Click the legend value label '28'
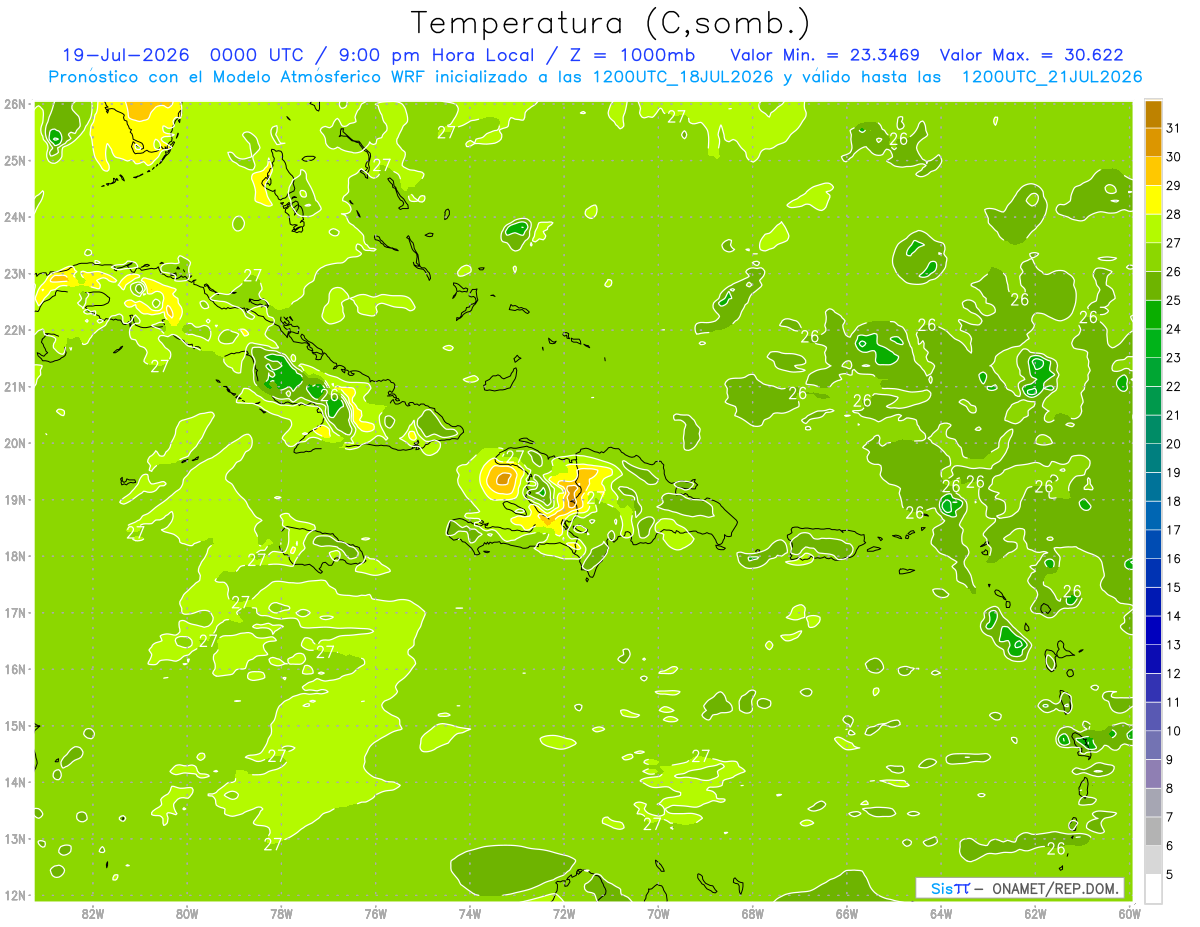The height and width of the screenshot is (927, 1200). click(1174, 214)
